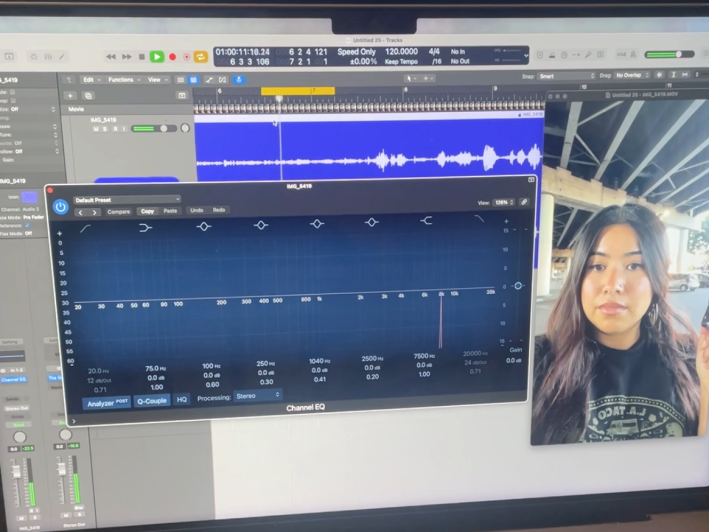Toggle the Channel EQ power button
Screen dimensions: 709x532
coord(60,207)
